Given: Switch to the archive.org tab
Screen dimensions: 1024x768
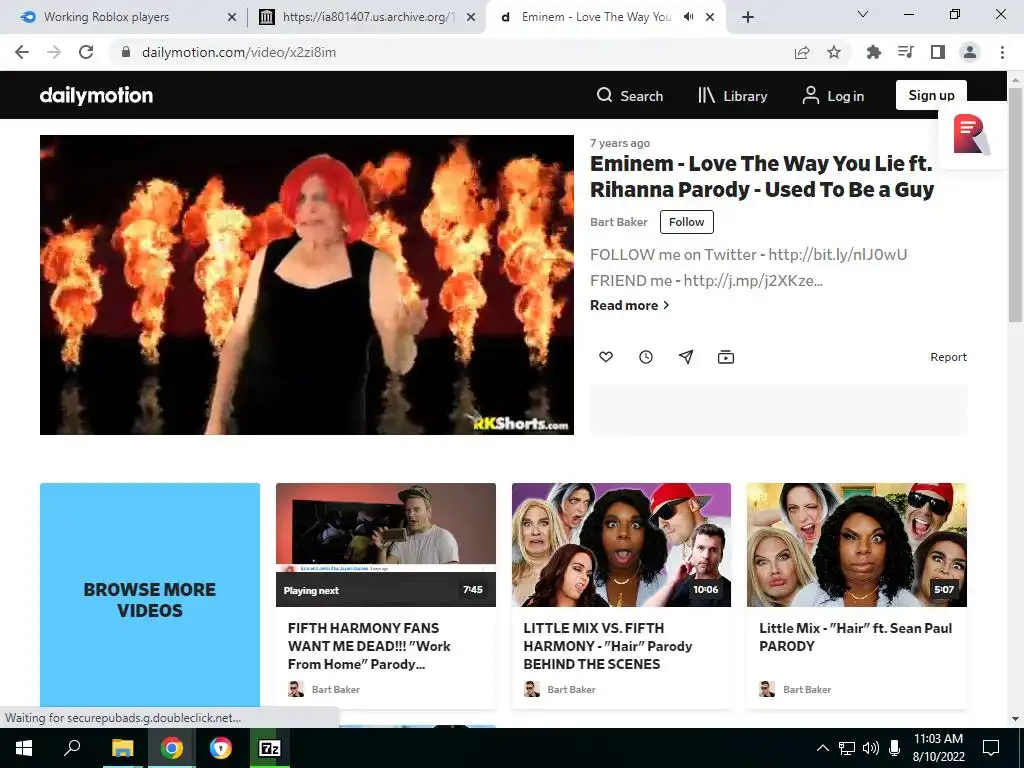Looking at the screenshot, I should point(368,17).
